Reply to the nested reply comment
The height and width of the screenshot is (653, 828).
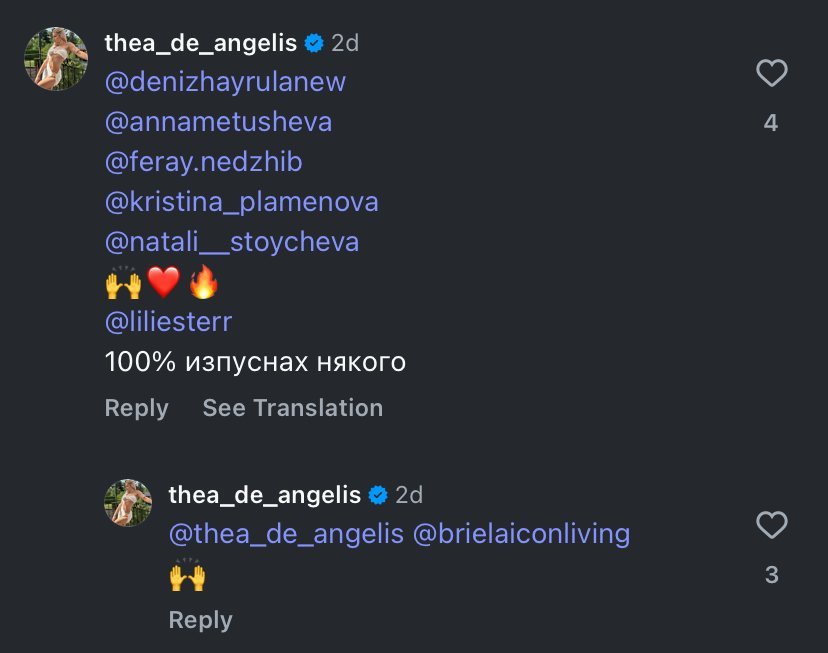[200, 620]
